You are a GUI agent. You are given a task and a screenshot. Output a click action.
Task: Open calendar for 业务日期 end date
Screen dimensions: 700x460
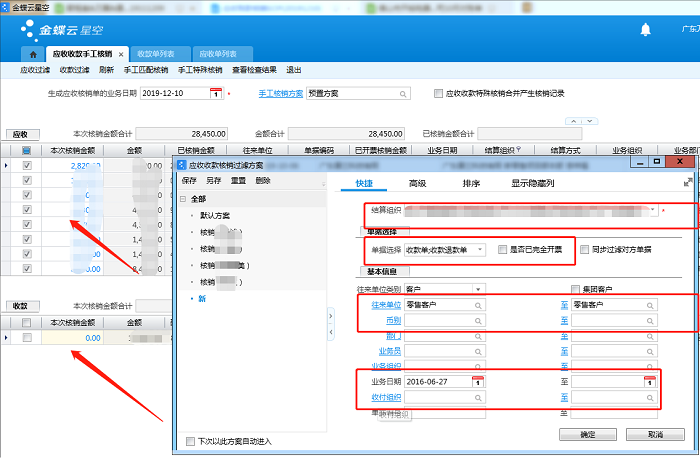(651, 383)
